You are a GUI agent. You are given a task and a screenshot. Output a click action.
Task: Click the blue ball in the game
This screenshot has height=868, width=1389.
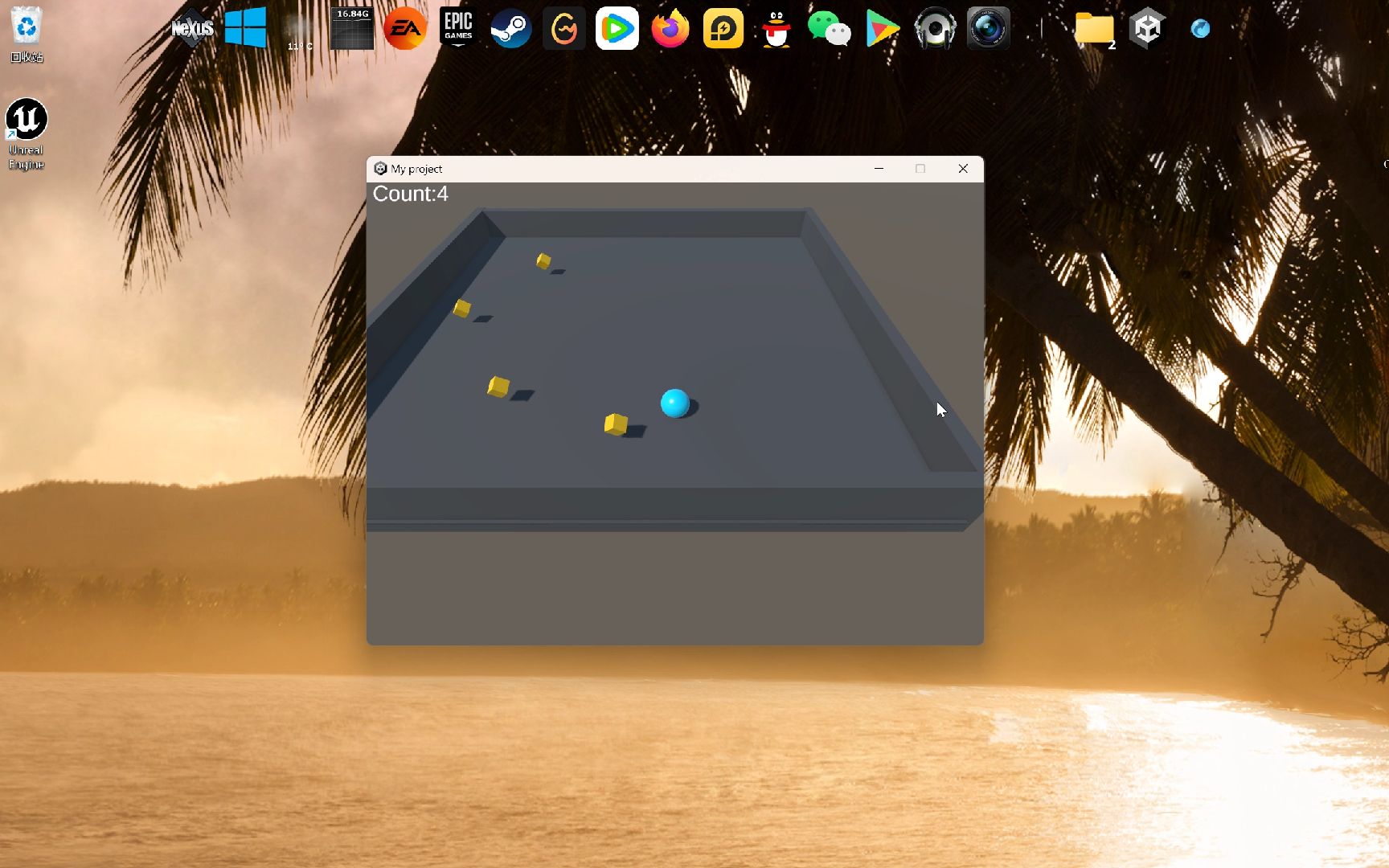[675, 403]
